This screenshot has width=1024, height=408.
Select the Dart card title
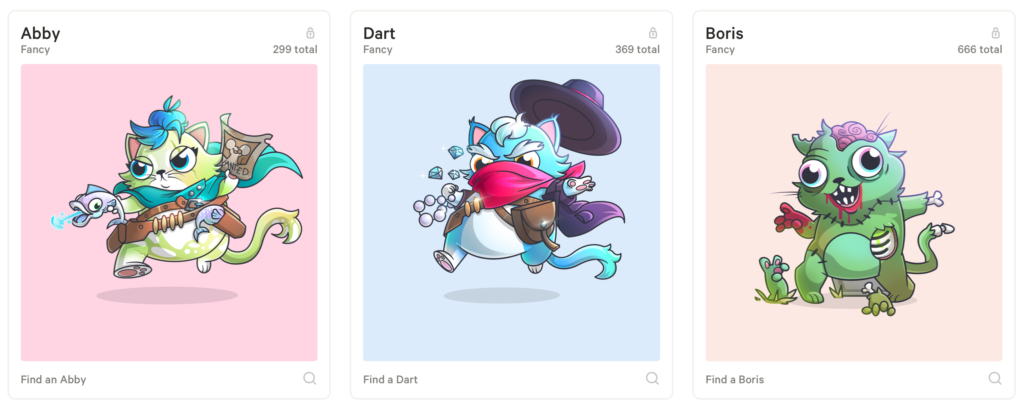[379, 33]
